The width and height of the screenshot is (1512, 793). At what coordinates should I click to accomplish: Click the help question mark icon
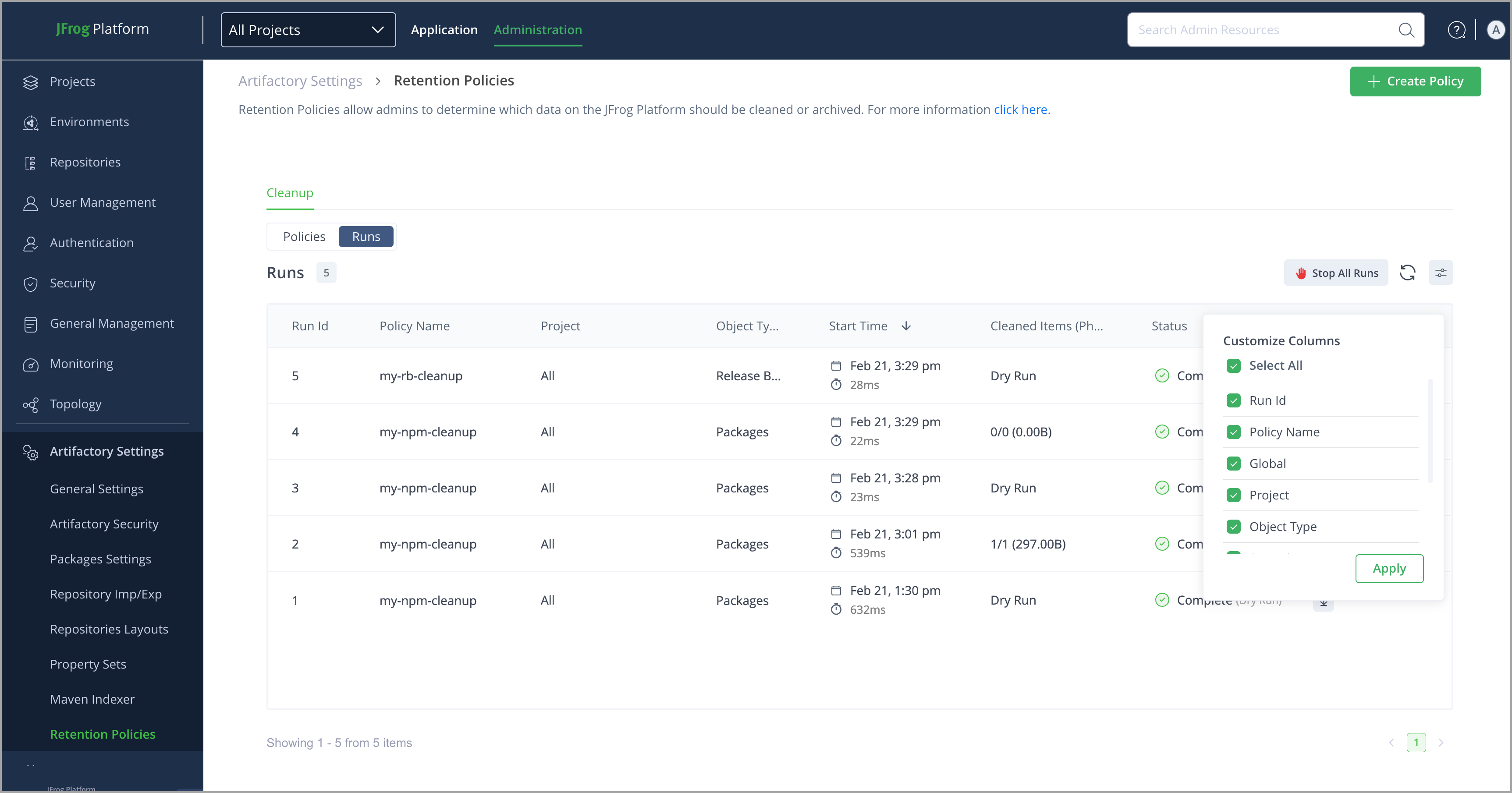(x=1456, y=30)
